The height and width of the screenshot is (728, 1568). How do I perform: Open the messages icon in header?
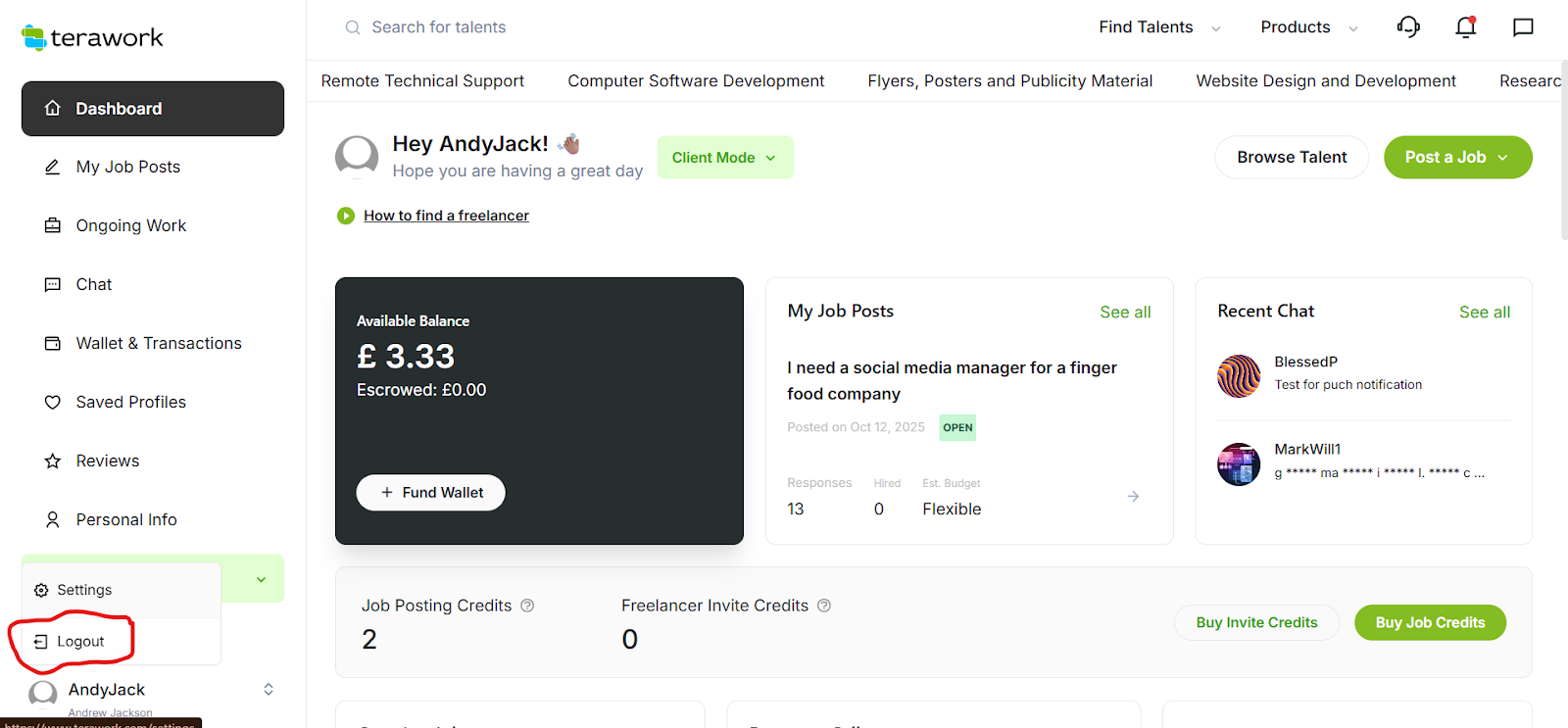click(x=1523, y=27)
